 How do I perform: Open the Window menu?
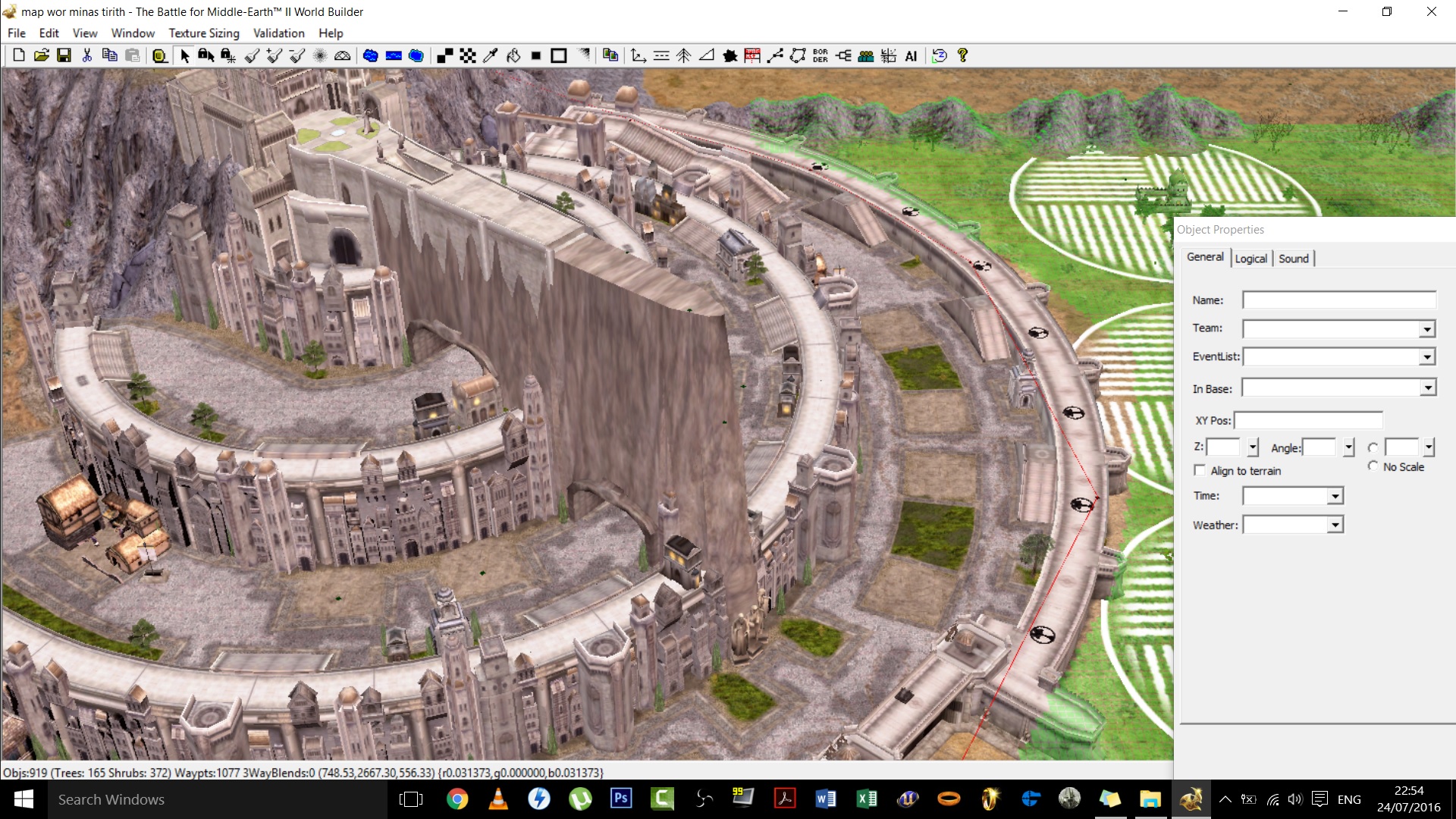(x=133, y=33)
